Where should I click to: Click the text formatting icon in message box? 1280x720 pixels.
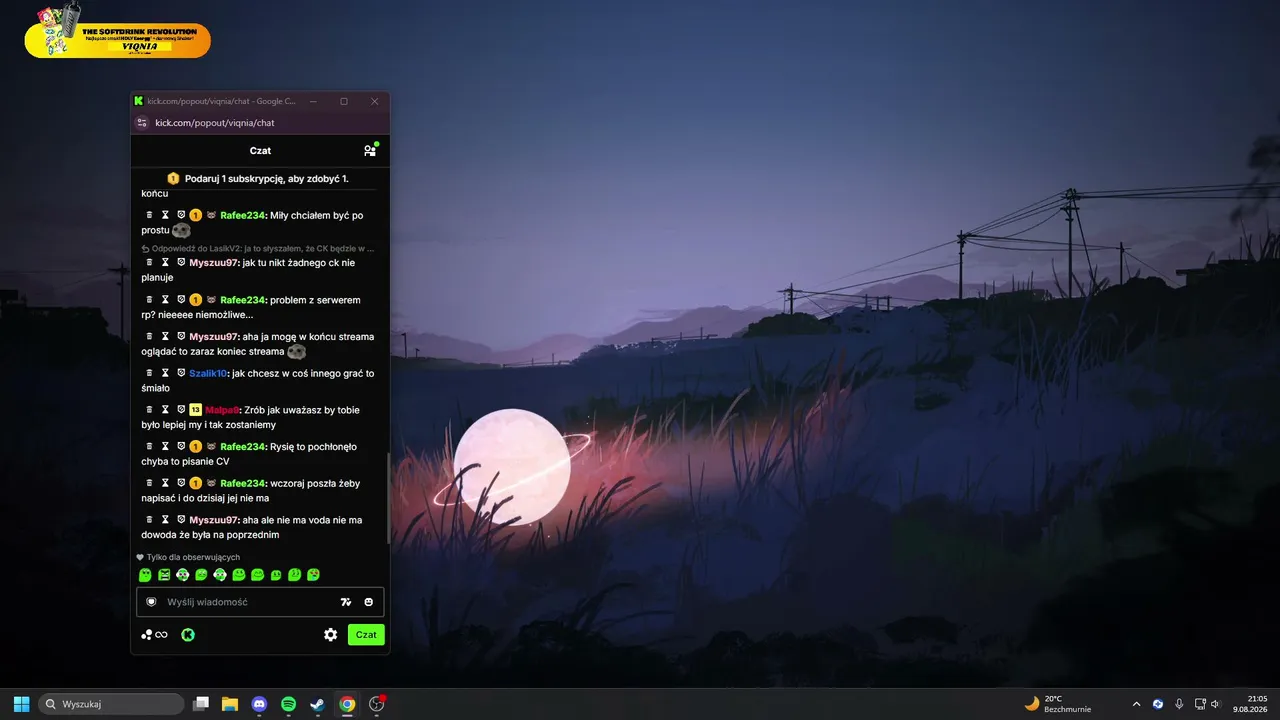[346, 602]
